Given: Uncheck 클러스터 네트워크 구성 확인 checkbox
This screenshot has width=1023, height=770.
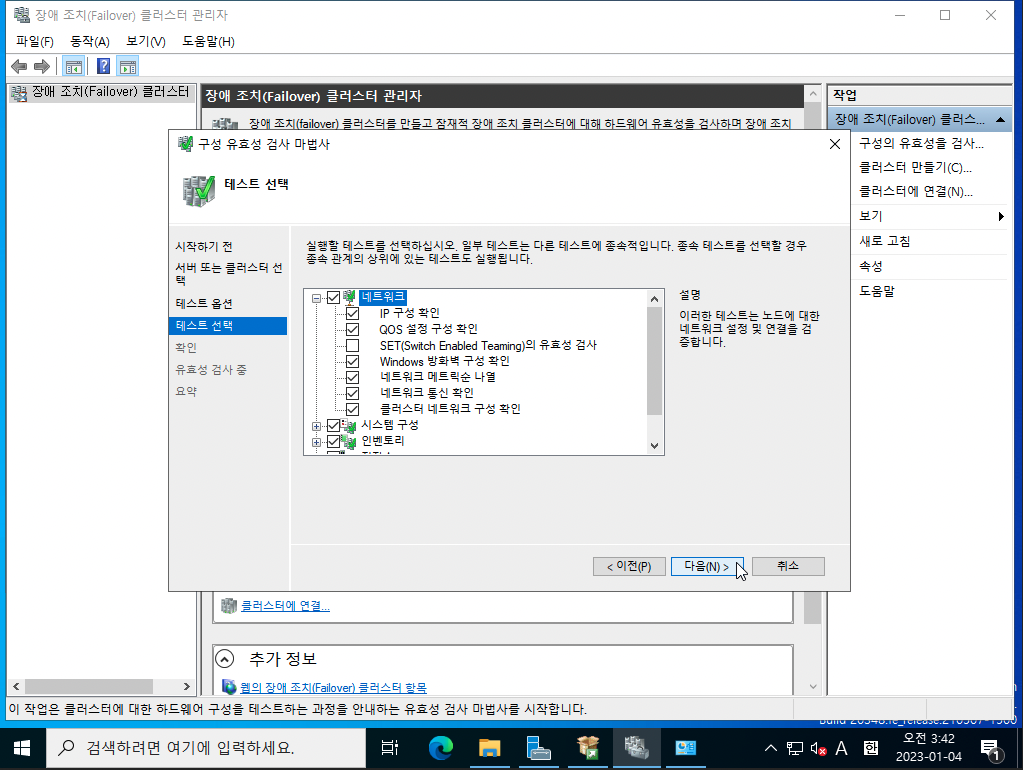Looking at the screenshot, I should [352, 409].
